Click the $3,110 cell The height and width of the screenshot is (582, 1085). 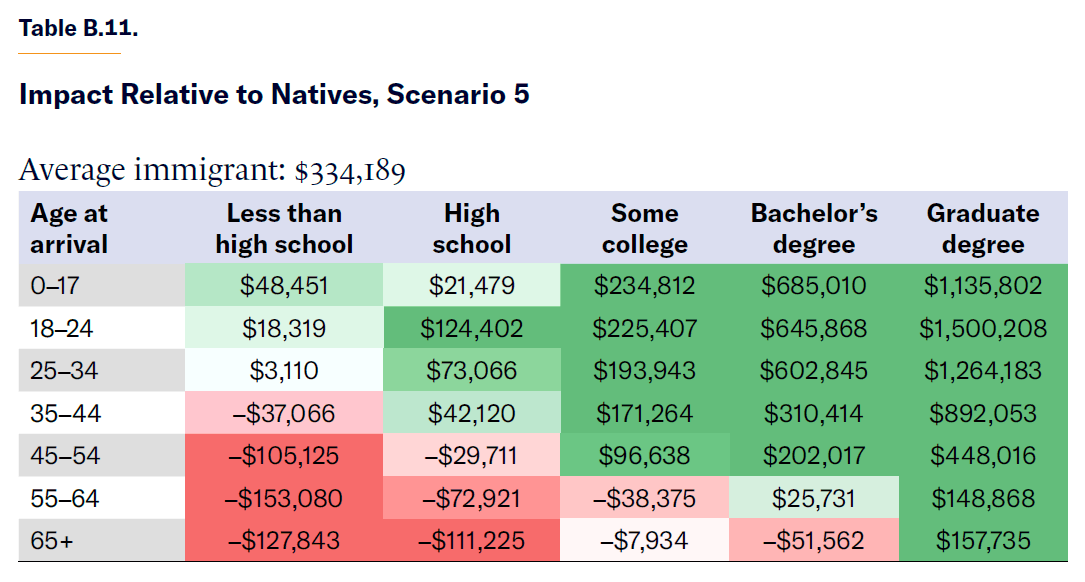[x=284, y=371]
